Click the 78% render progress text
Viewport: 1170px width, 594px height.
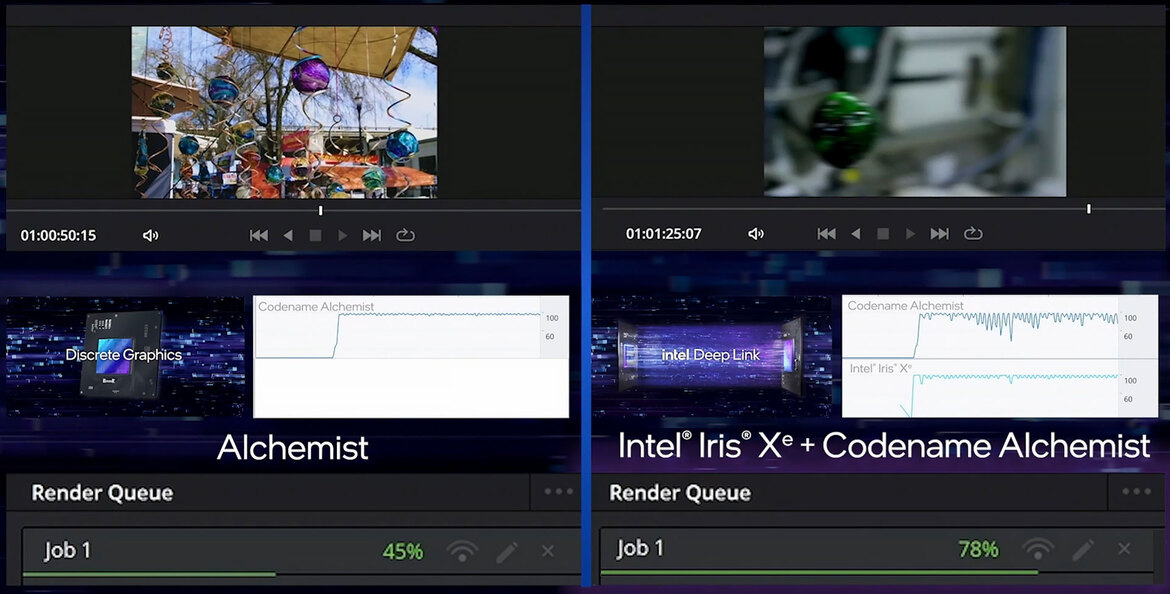click(978, 549)
